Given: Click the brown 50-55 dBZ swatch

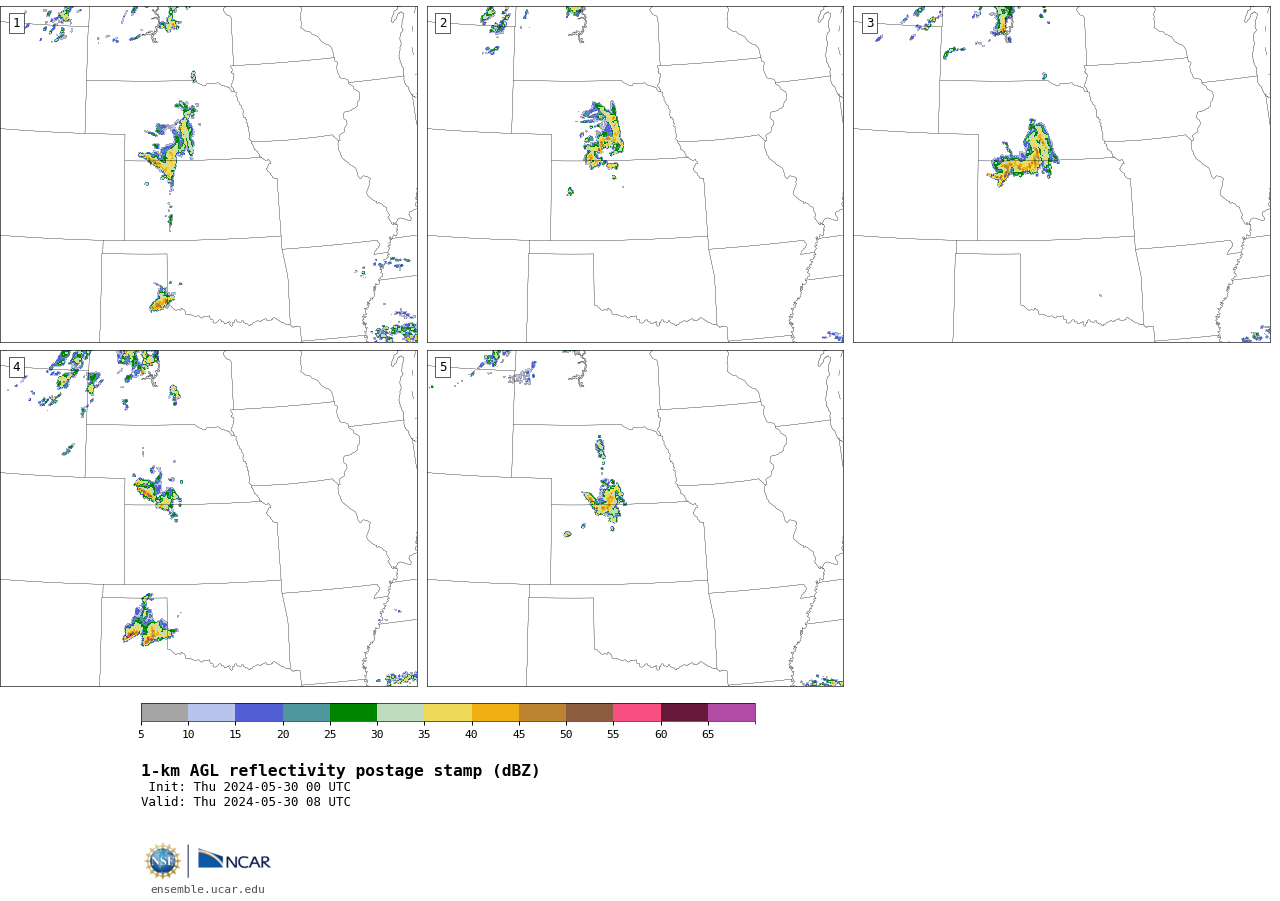Looking at the screenshot, I should tap(590, 713).
